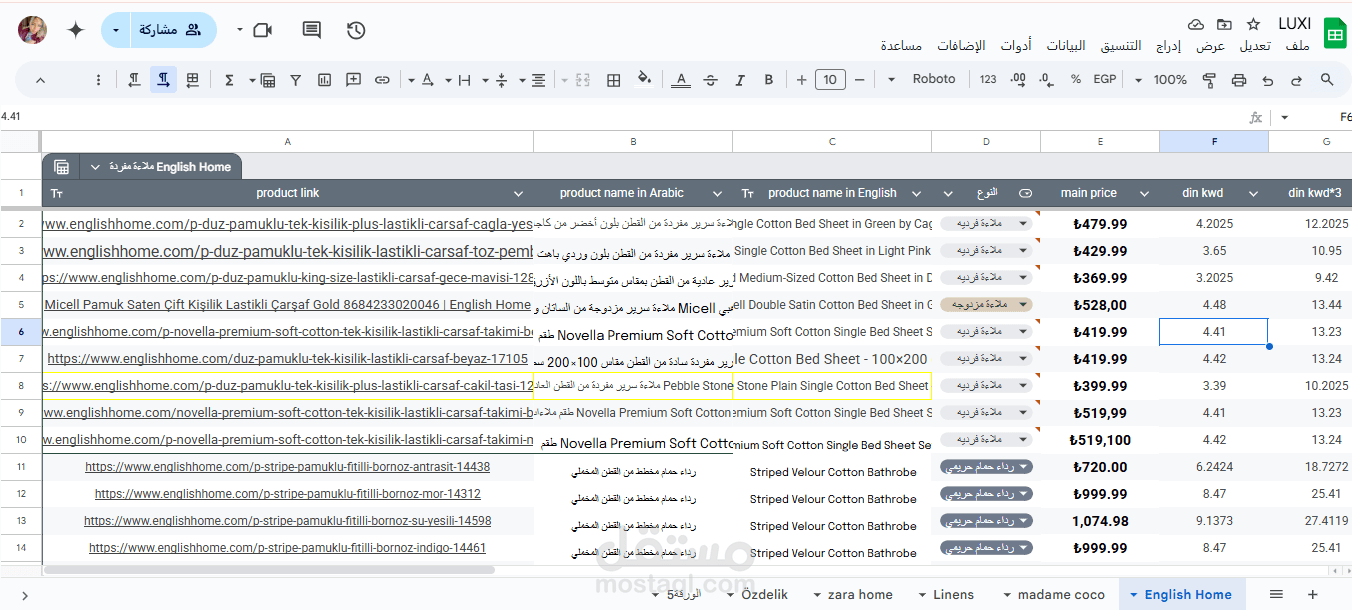This screenshot has height=610, width=1352.
Task: Click the vertical align icon
Action: (502, 80)
